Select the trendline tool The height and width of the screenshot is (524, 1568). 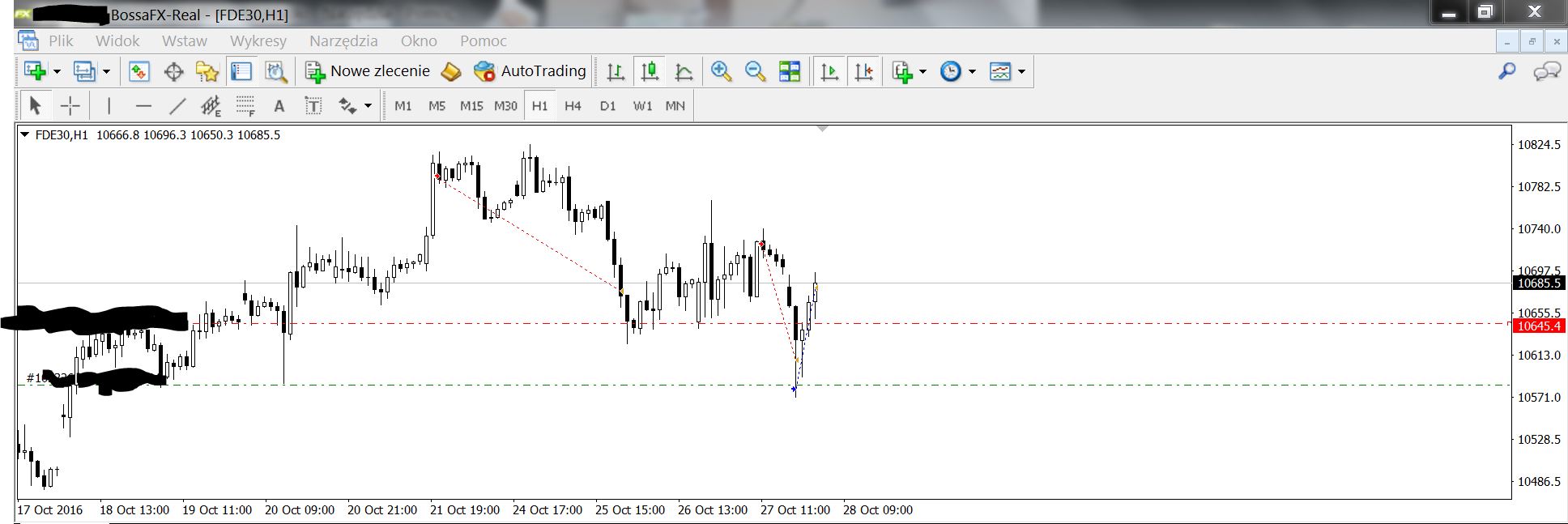177,106
